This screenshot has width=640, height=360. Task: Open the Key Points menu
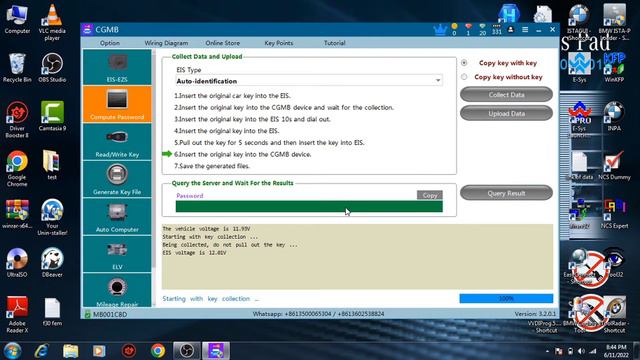coord(279,43)
